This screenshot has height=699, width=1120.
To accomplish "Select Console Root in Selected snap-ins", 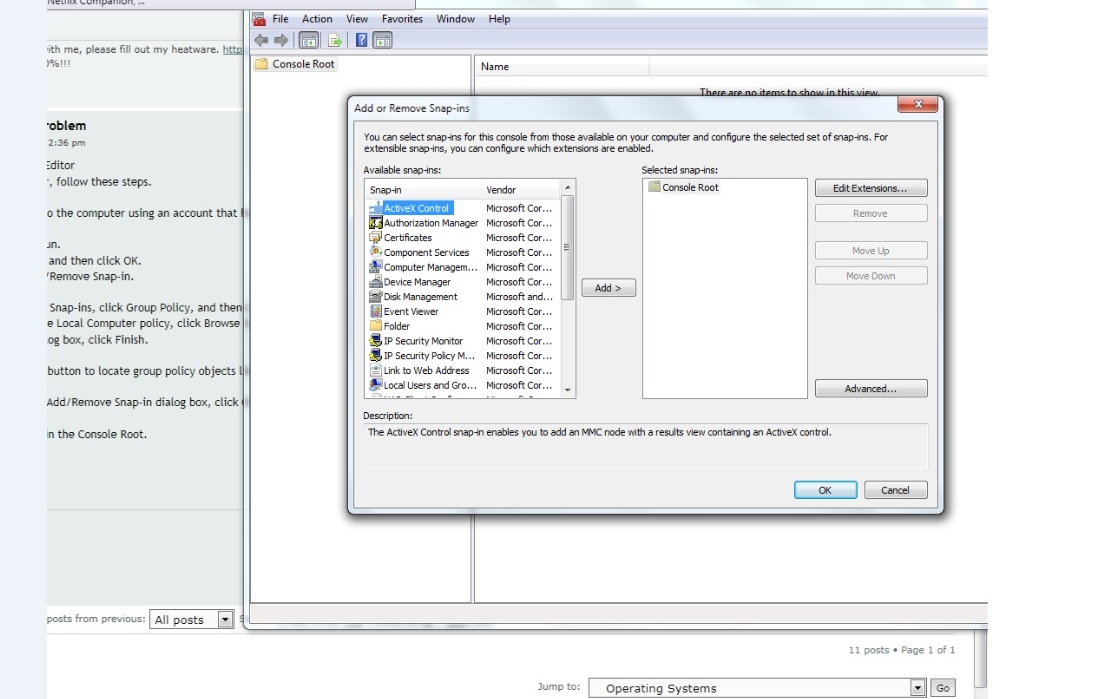I will coord(690,188).
